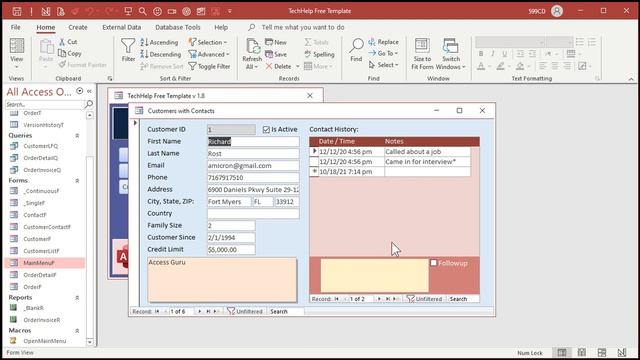Image resolution: width=640 pixels, height=360 pixels.
Task: Select the Home ribbon tab
Action: (46, 27)
